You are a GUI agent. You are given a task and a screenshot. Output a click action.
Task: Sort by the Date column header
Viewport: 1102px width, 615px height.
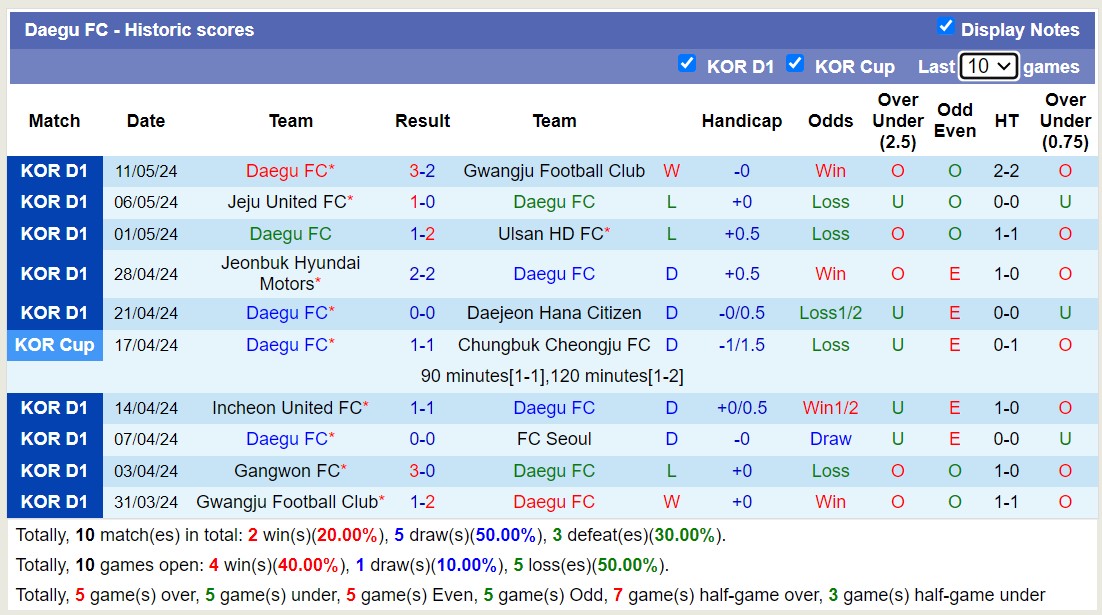[x=146, y=120]
